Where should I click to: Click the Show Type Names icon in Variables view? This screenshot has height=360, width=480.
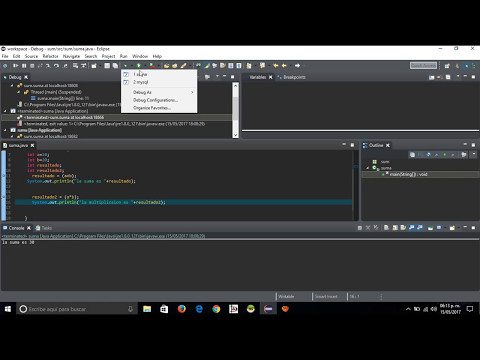coord(432,77)
